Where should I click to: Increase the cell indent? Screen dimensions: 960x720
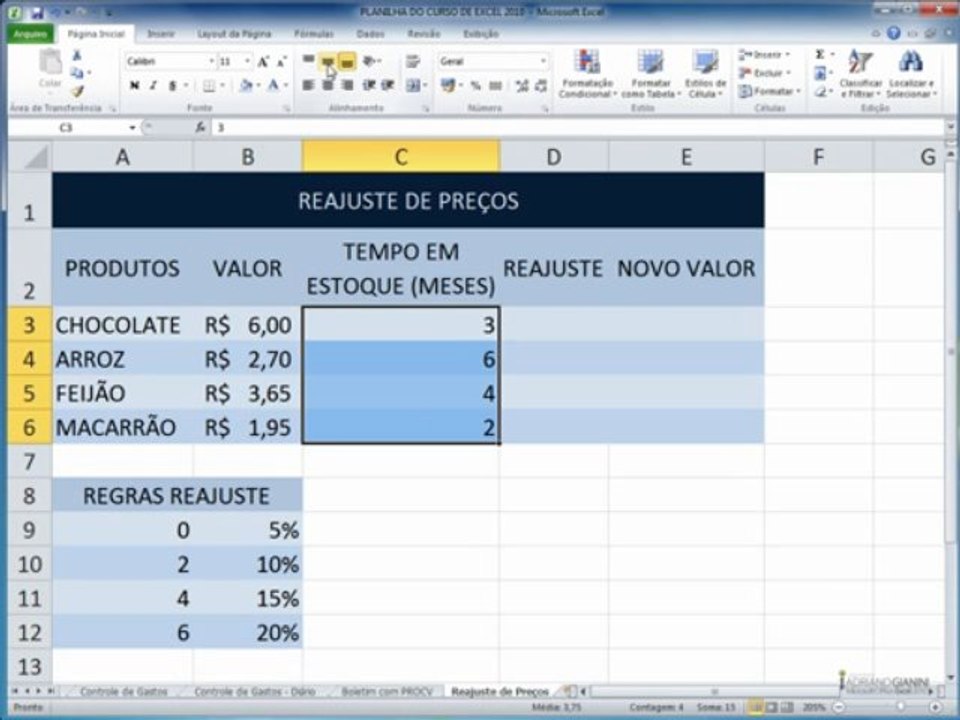388,85
